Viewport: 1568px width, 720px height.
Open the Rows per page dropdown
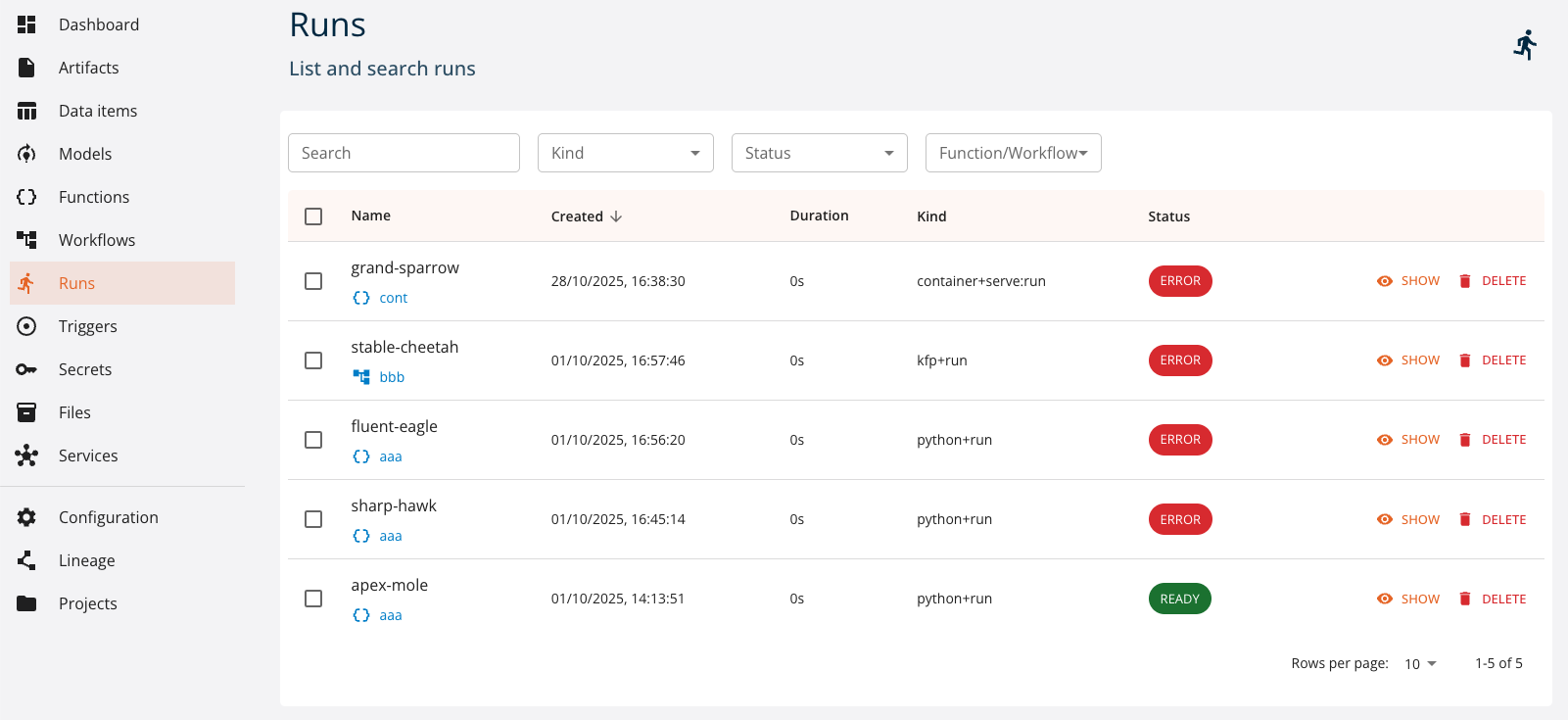click(1420, 664)
